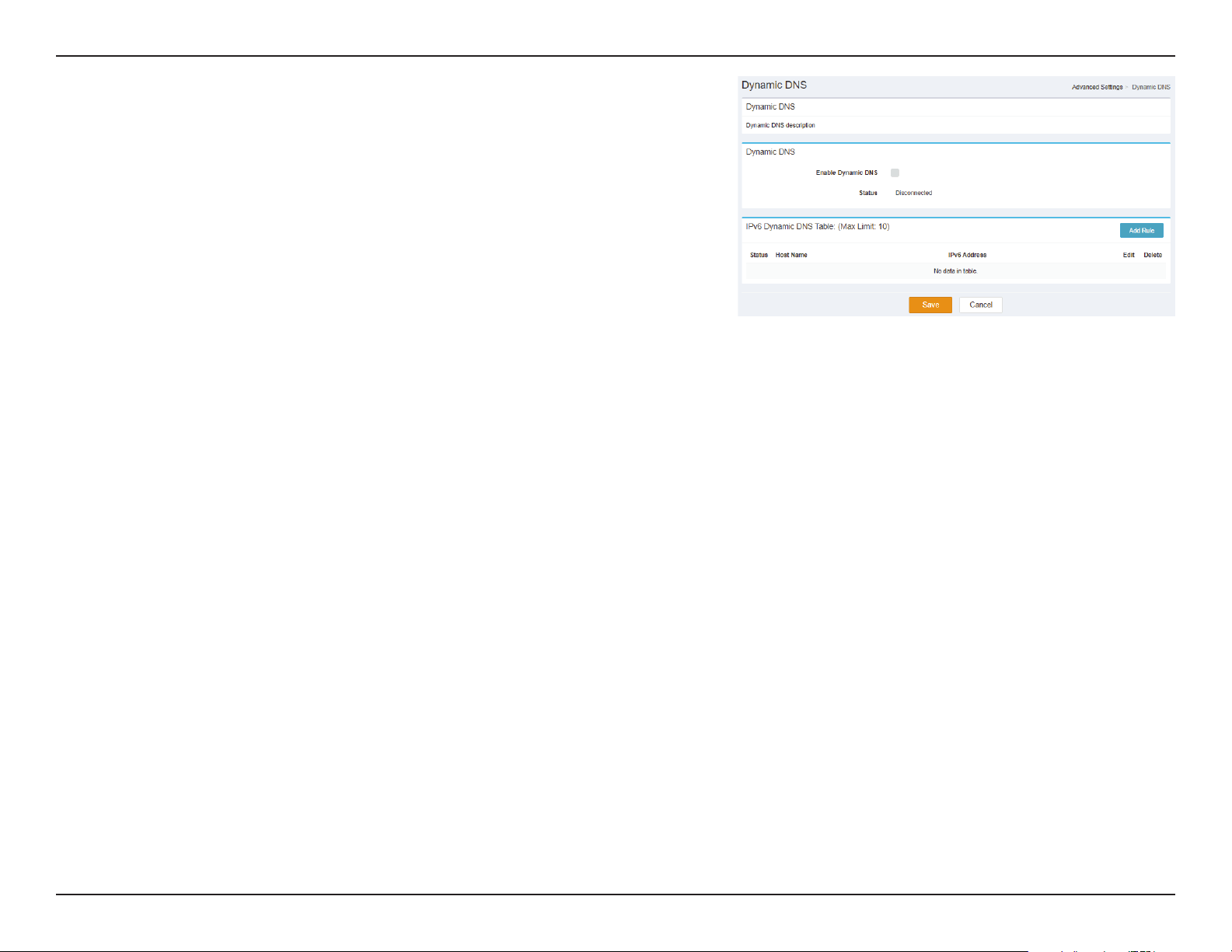This screenshot has width=1232, height=952.
Task: Click the 'Dynamic DNS description' text
Action: pyautogui.click(x=780, y=125)
